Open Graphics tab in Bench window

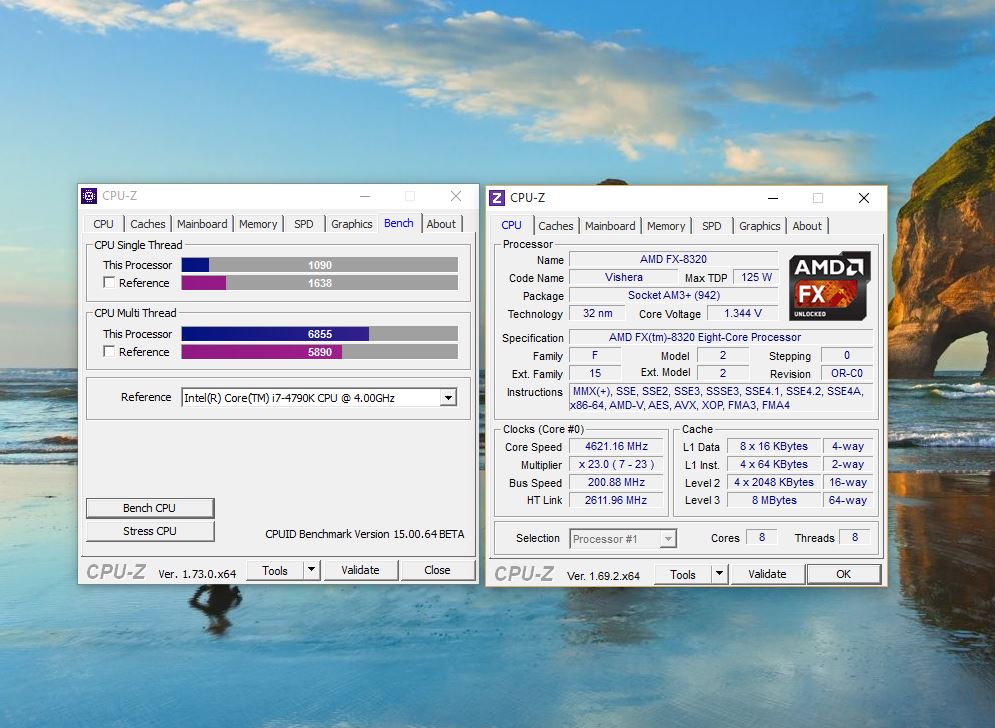352,224
